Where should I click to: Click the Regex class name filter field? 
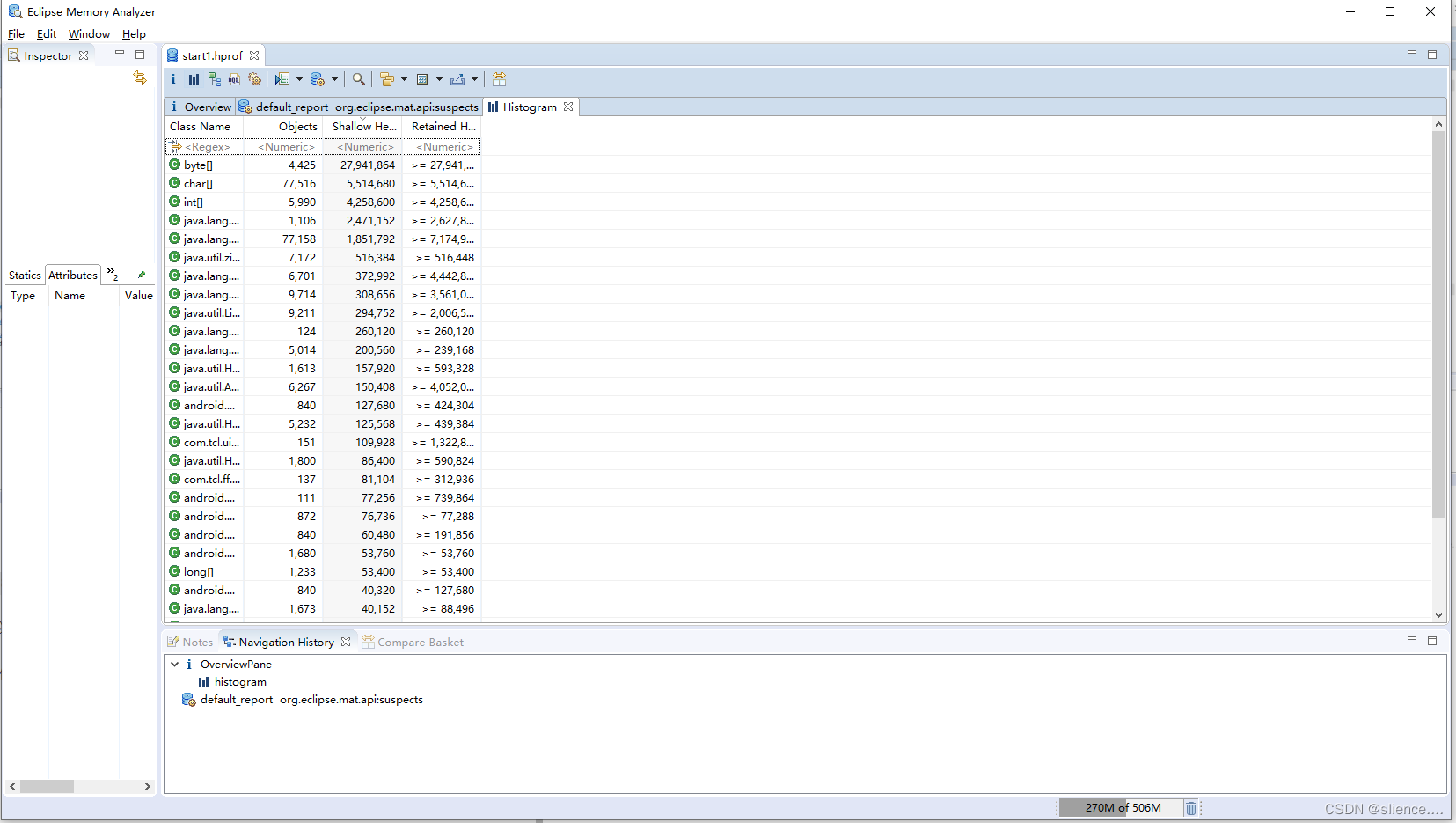coord(204,147)
